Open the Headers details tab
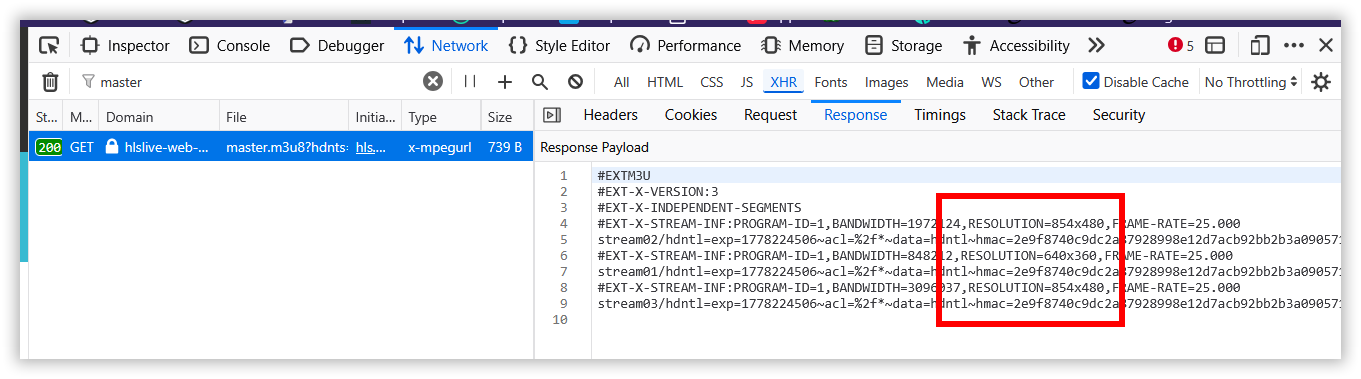Screen dimensions: 1361x379 pos(610,115)
